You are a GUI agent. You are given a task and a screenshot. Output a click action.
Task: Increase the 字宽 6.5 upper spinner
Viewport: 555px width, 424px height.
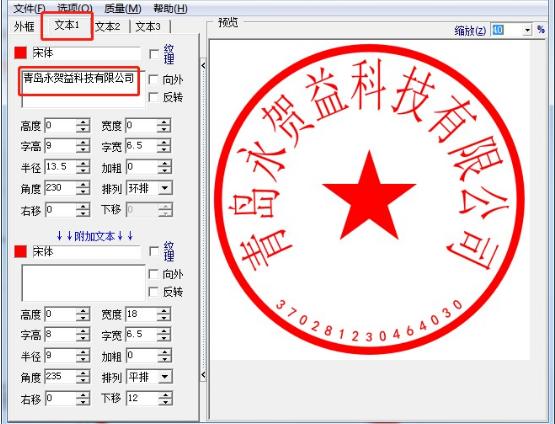point(164,143)
